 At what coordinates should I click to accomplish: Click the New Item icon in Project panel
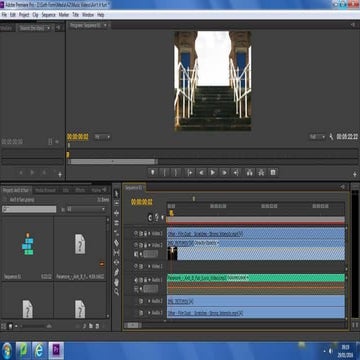[97, 326]
